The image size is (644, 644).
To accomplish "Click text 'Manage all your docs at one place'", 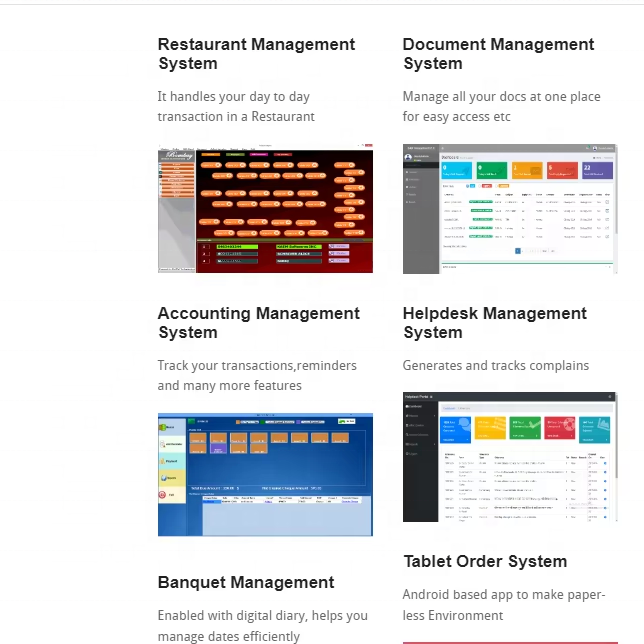I will pos(501,97).
